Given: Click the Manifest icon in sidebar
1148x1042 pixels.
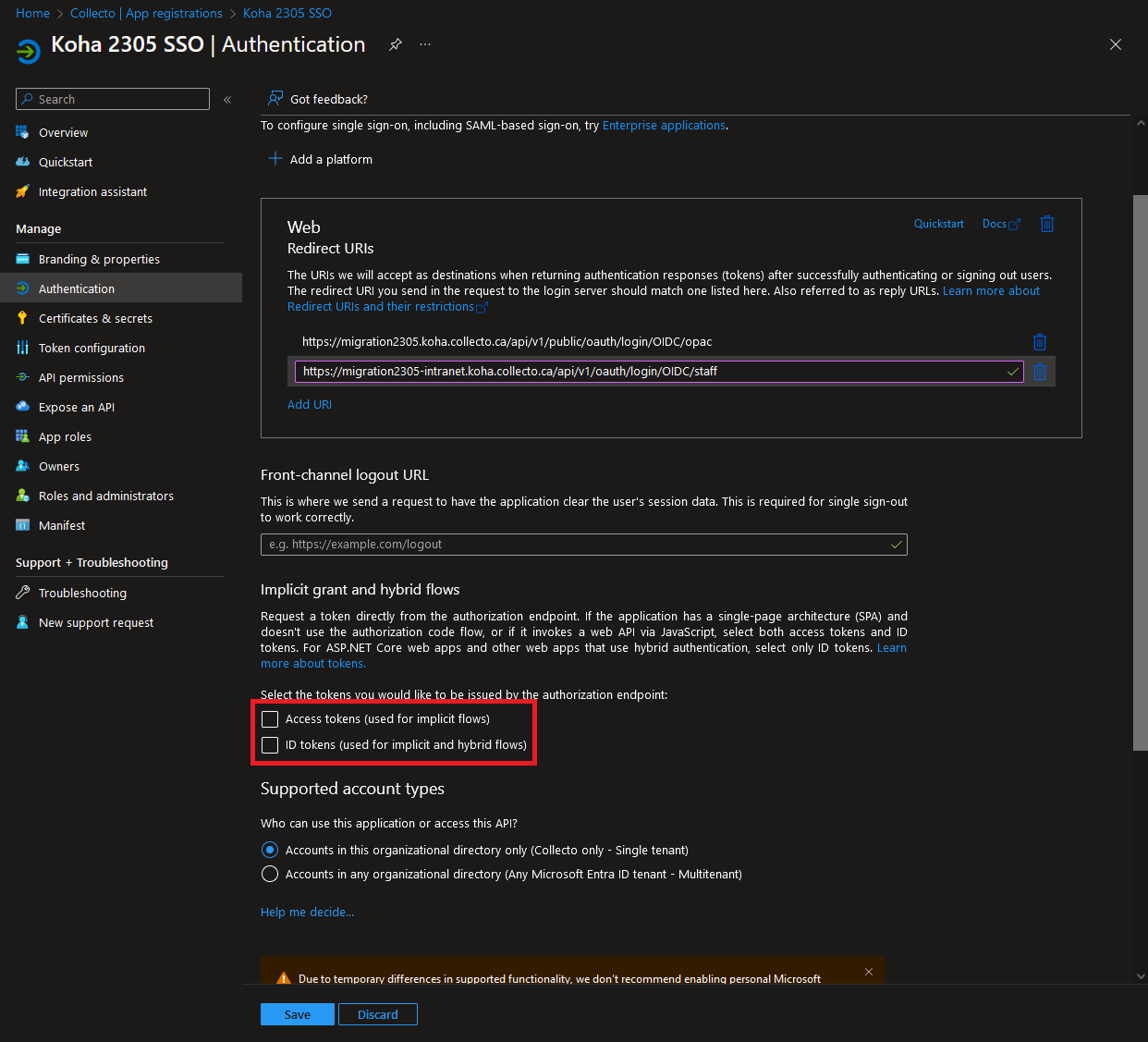Looking at the screenshot, I should point(22,525).
